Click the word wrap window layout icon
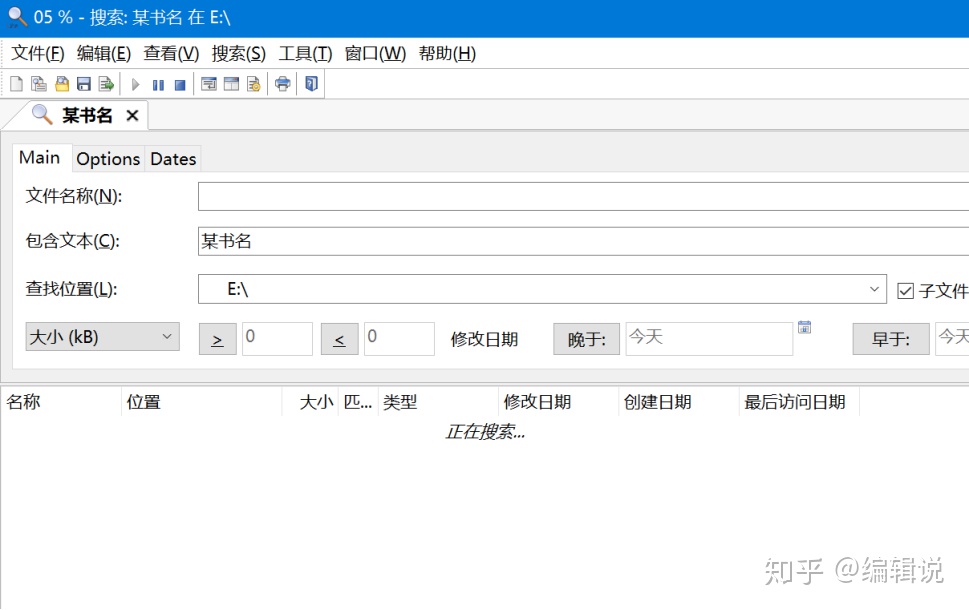 tap(209, 84)
